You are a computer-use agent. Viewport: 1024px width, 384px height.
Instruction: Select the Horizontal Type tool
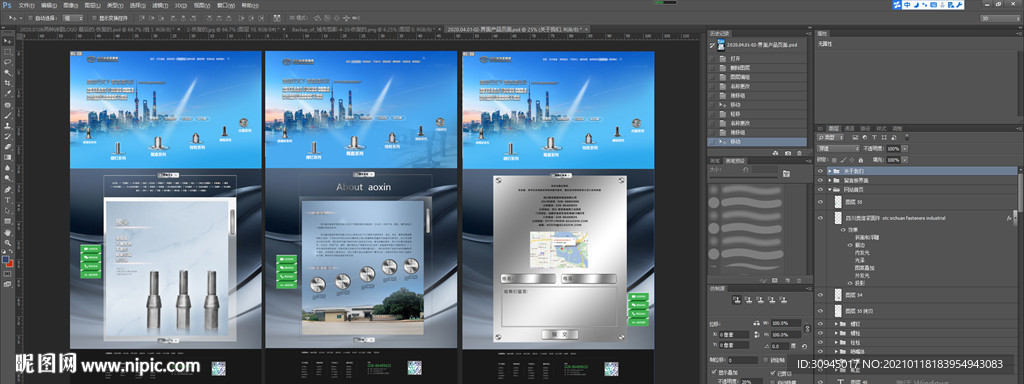pyautogui.click(x=7, y=199)
